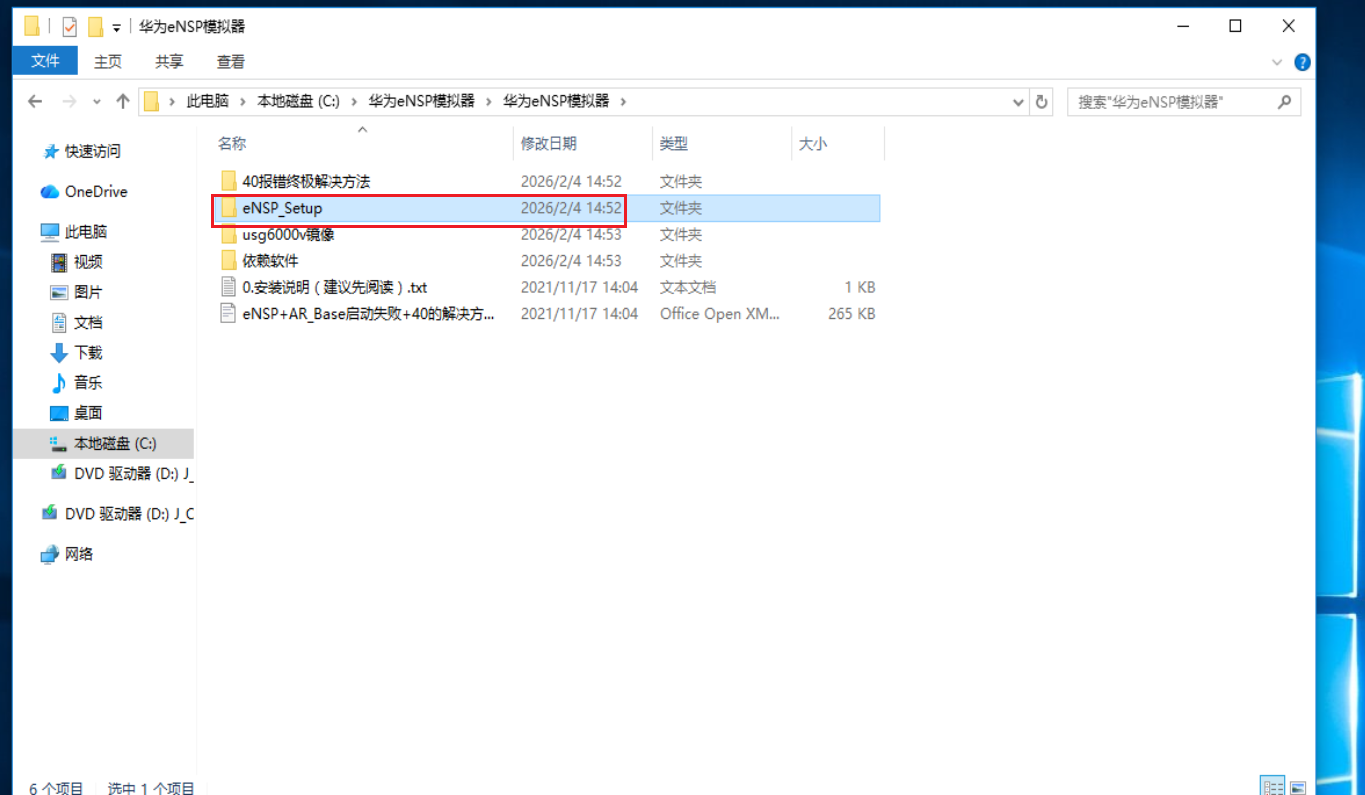Open address bar history dropdown
Image resolution: width=1365 pixels, height=795 pixels.
1018,101
